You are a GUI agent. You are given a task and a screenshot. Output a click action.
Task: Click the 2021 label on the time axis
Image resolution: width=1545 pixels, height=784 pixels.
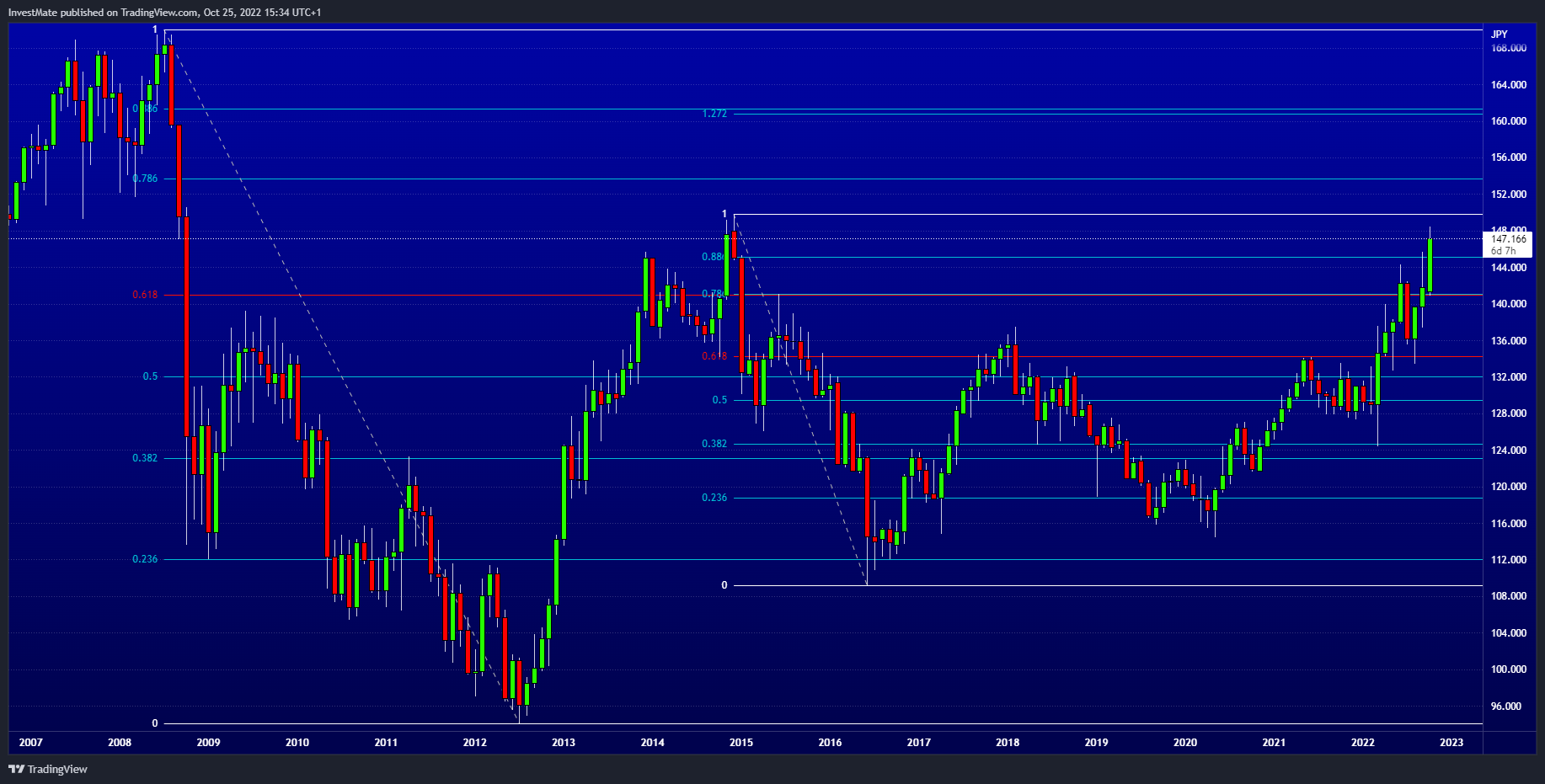[1274, 743]
